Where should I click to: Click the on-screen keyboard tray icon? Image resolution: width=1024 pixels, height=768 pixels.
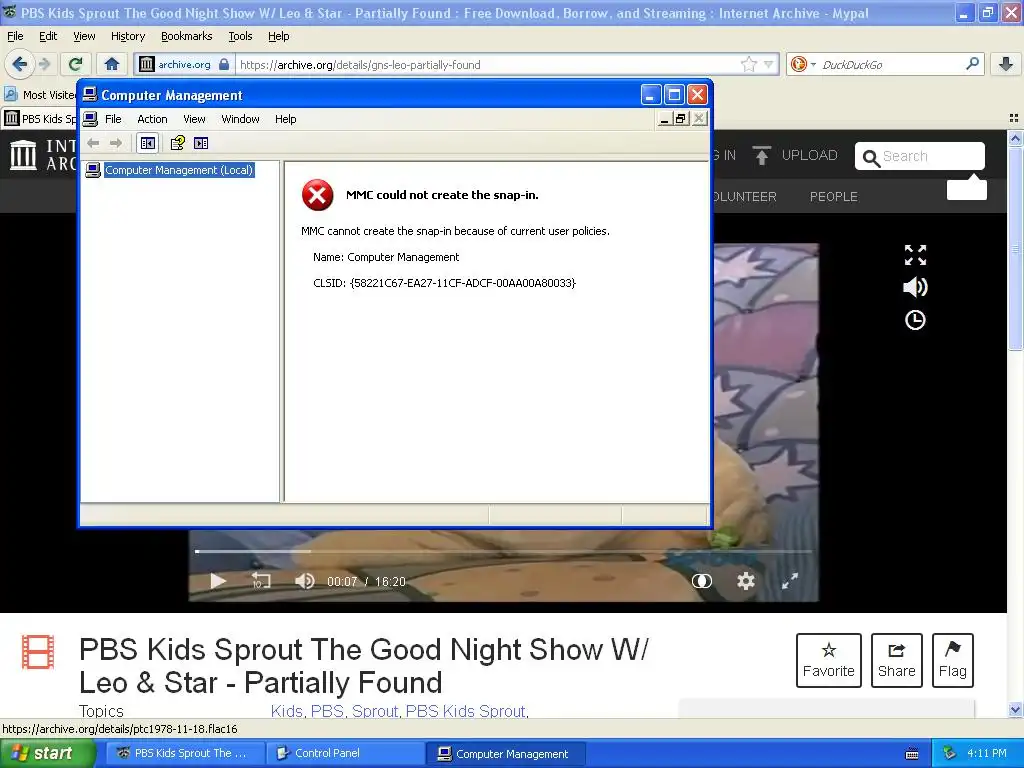[912, 754]
